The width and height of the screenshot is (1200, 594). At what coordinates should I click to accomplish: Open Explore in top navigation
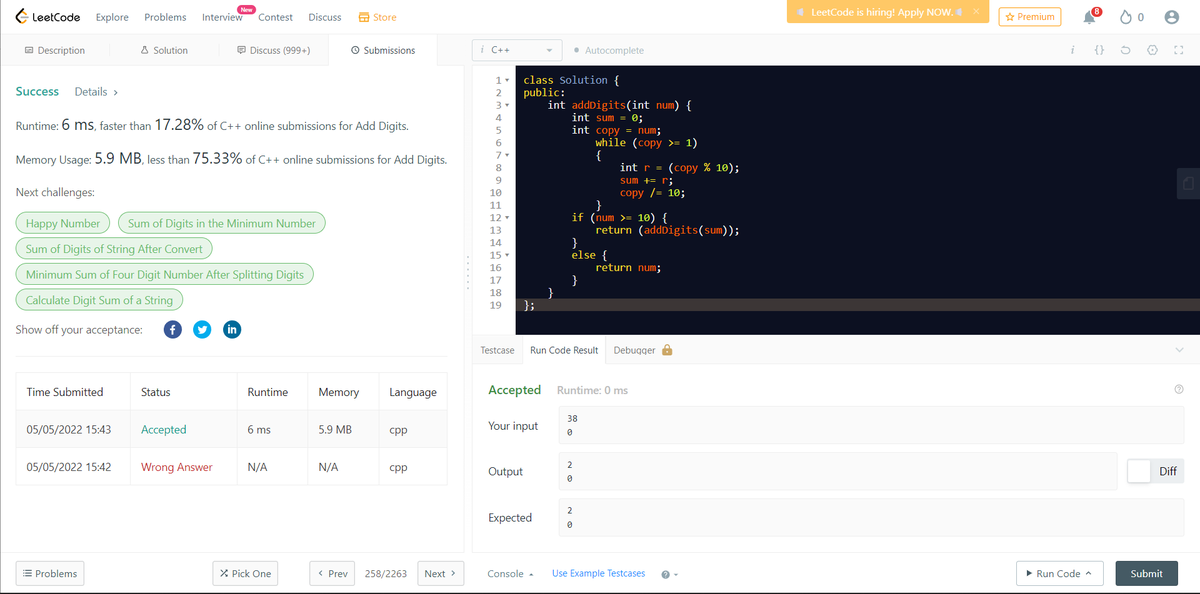click(112, 17)
